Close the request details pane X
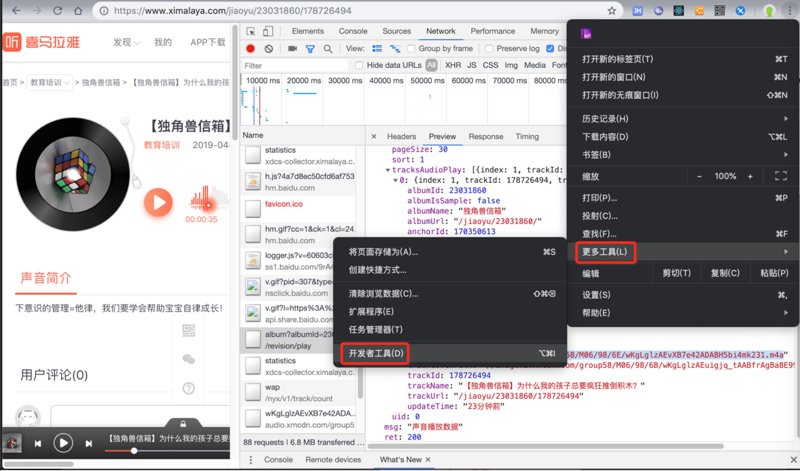The height and width of the screenshot is (471, 800). (374, 136)
